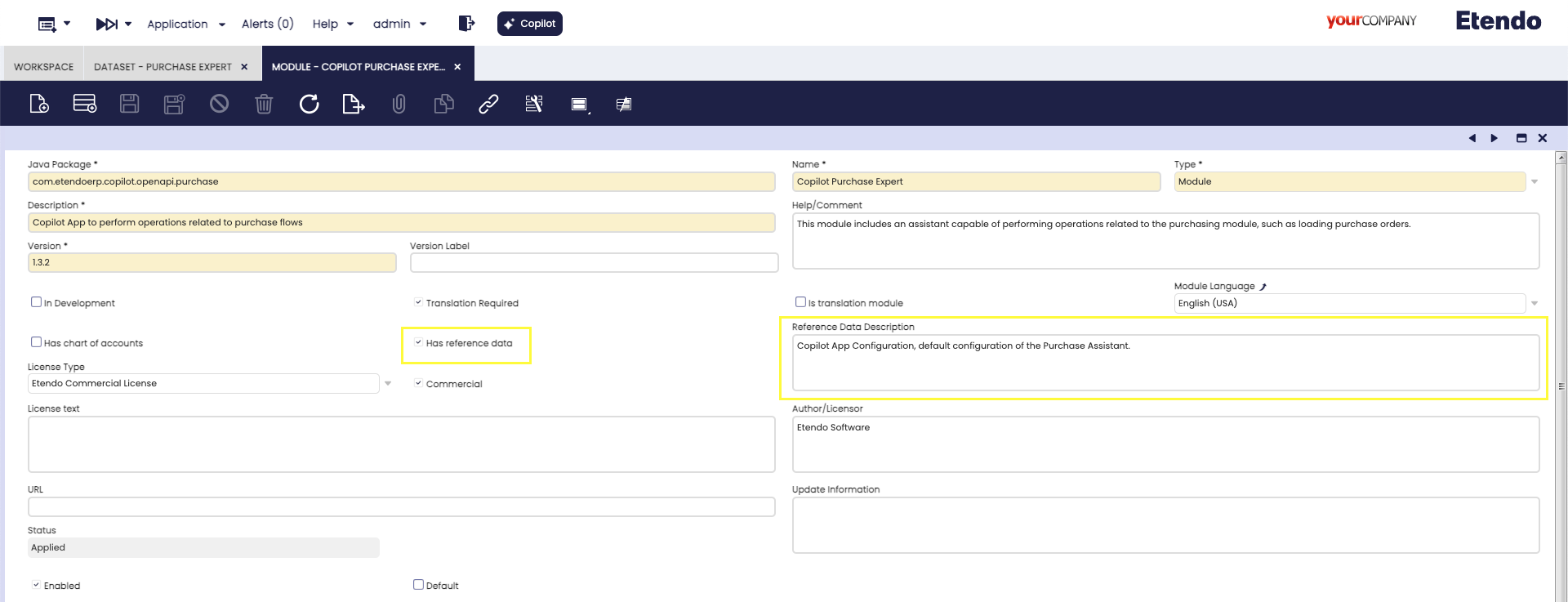
Task: Toggle Is translation module checkbox
Action: click(x=800, y=302)
